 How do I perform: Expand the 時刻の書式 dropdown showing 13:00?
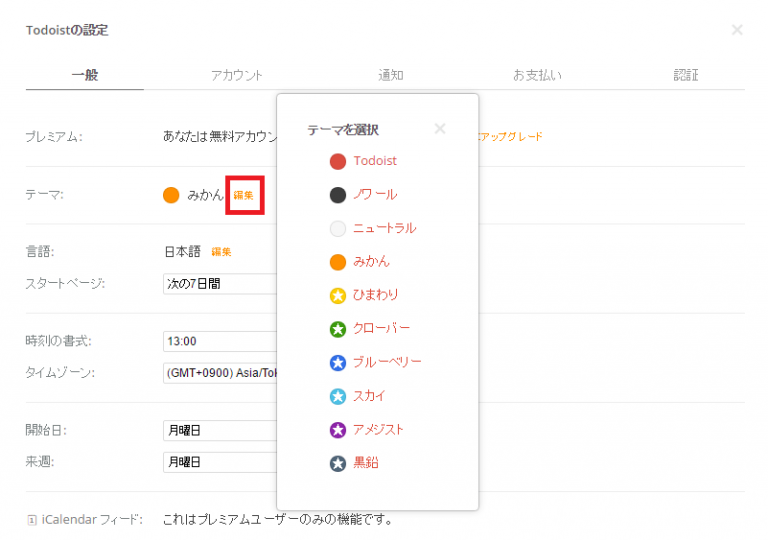[220, 342]
